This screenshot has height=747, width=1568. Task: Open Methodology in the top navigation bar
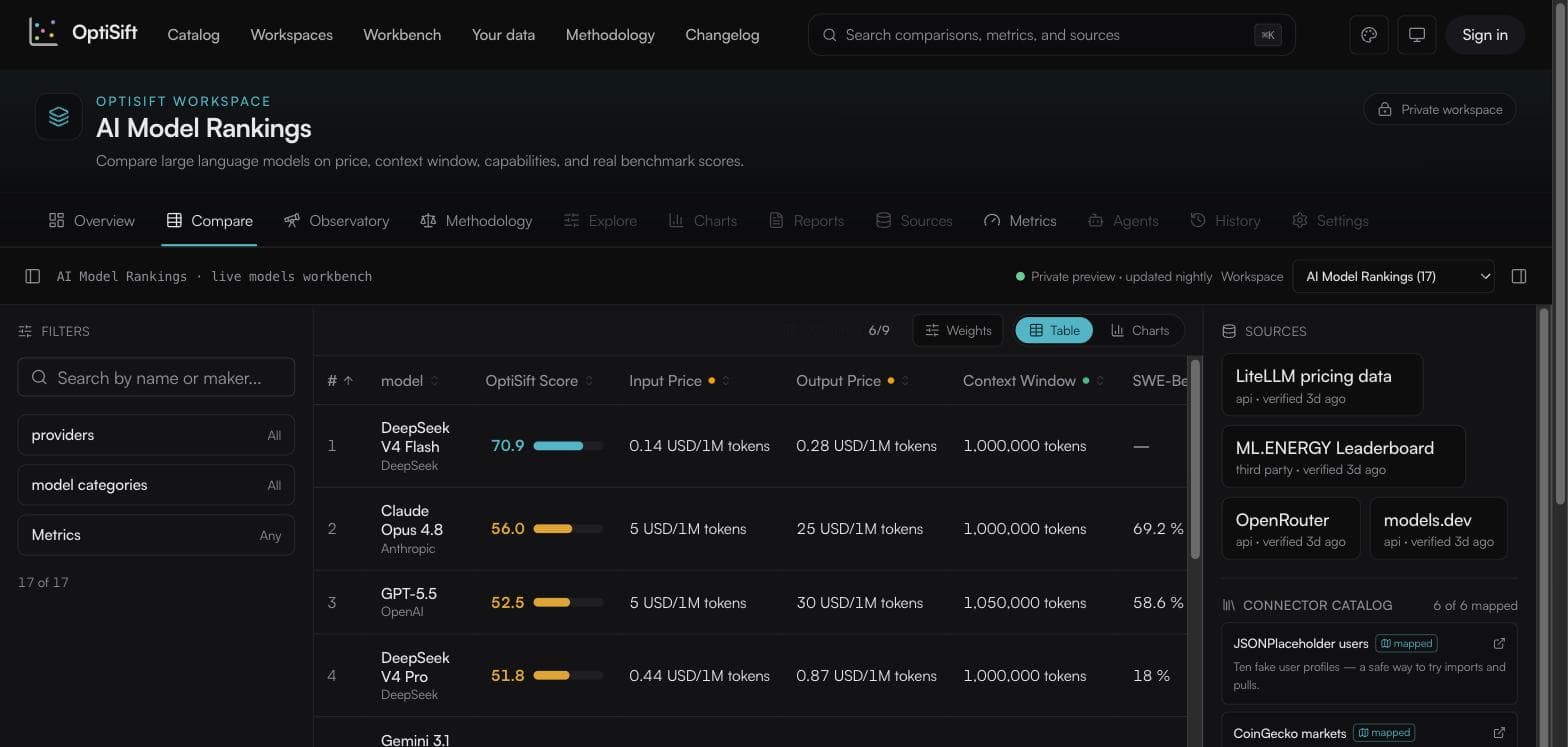610,35
